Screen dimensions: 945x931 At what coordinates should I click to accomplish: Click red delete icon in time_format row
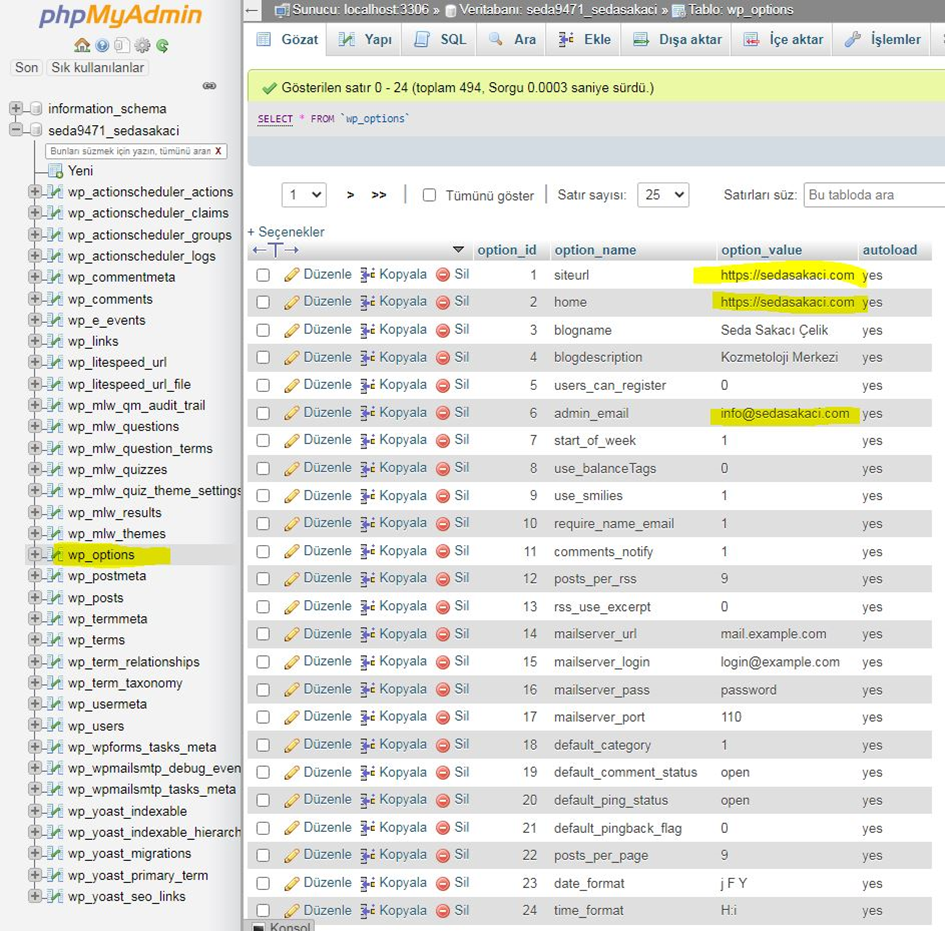point(443,911)
